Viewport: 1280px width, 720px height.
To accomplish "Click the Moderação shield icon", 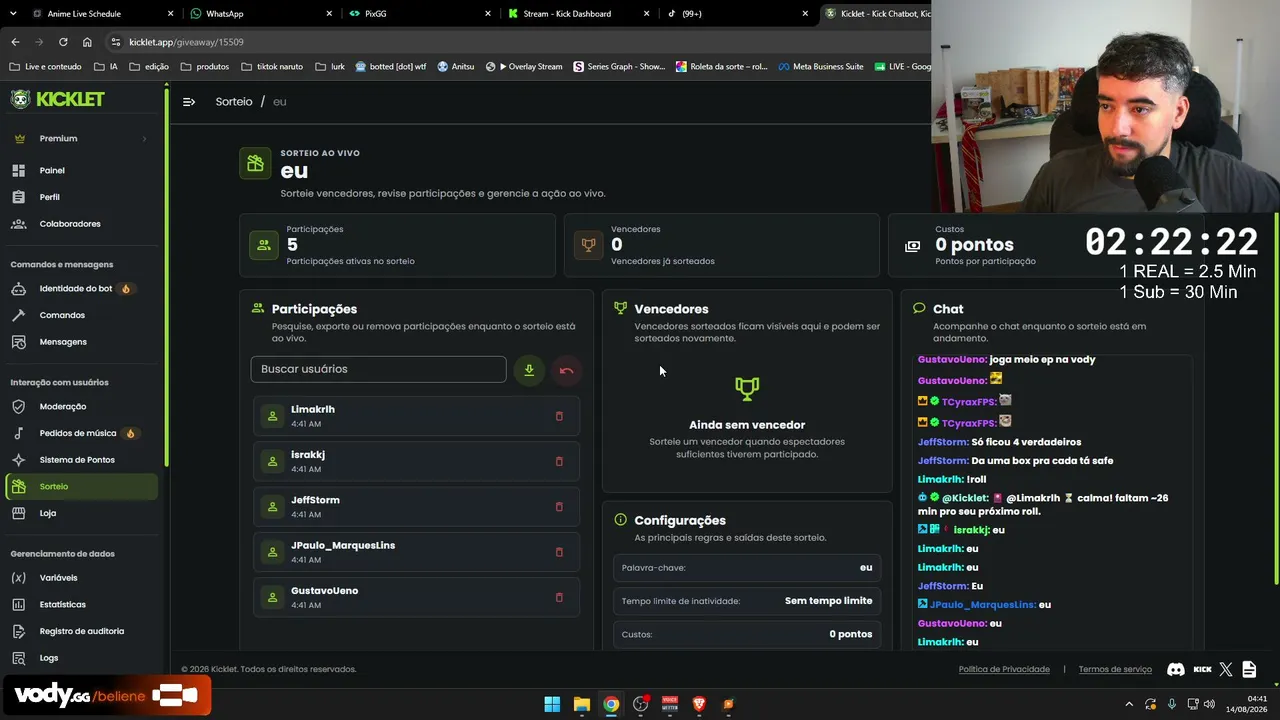I will tap(18, 407).
